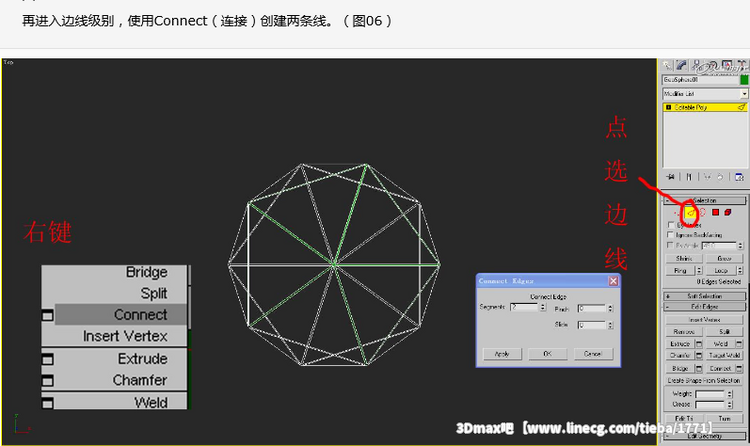Click Weld button in Edit Edges
The height and width of the screenshot is (446, 750).
point(721,344)
